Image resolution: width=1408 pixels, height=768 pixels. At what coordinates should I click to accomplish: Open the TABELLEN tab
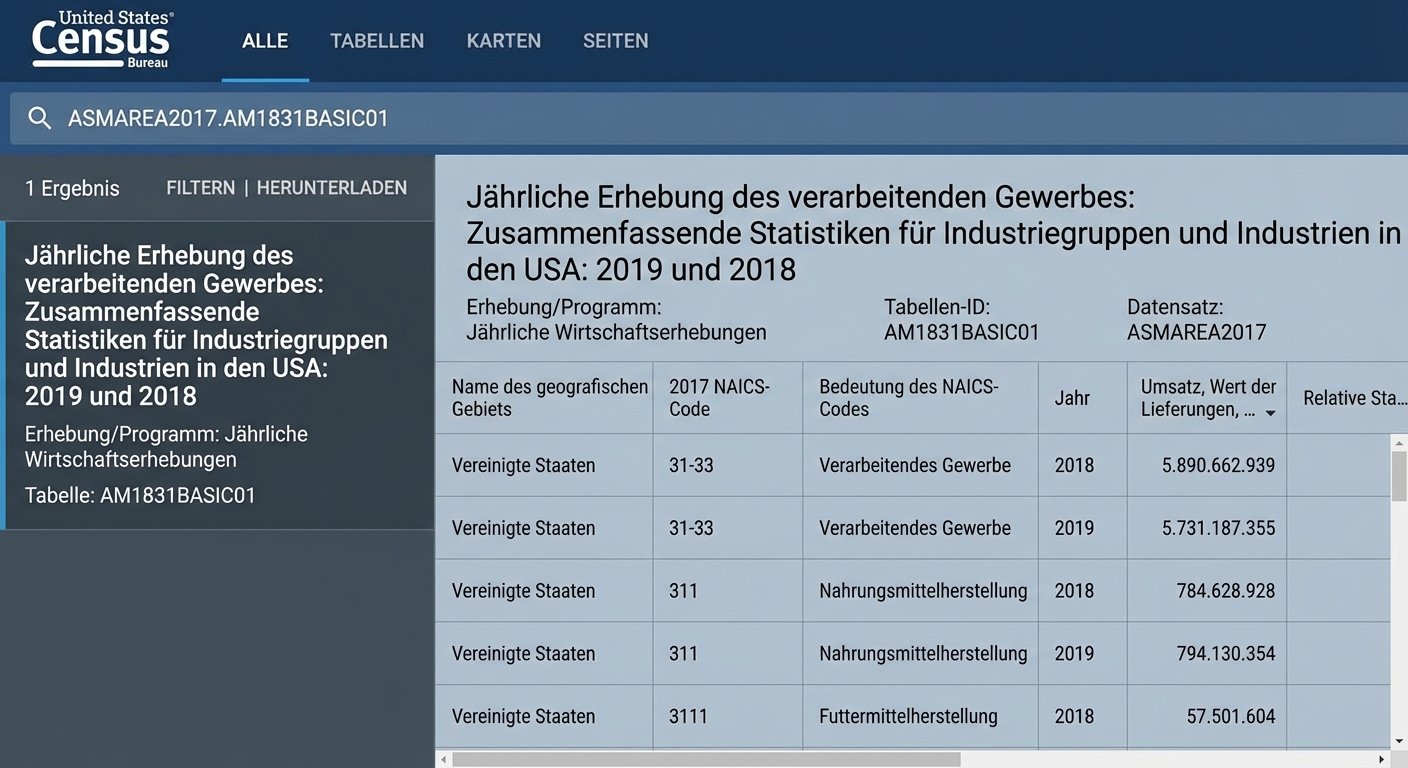coord(377,41)
